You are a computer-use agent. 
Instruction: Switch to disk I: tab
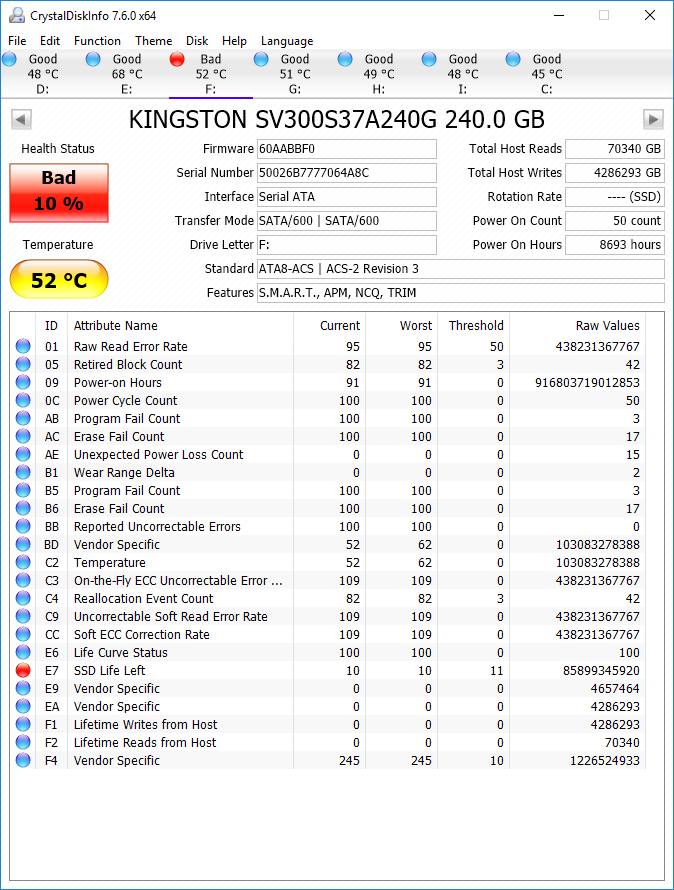click(x=462, y=74)
